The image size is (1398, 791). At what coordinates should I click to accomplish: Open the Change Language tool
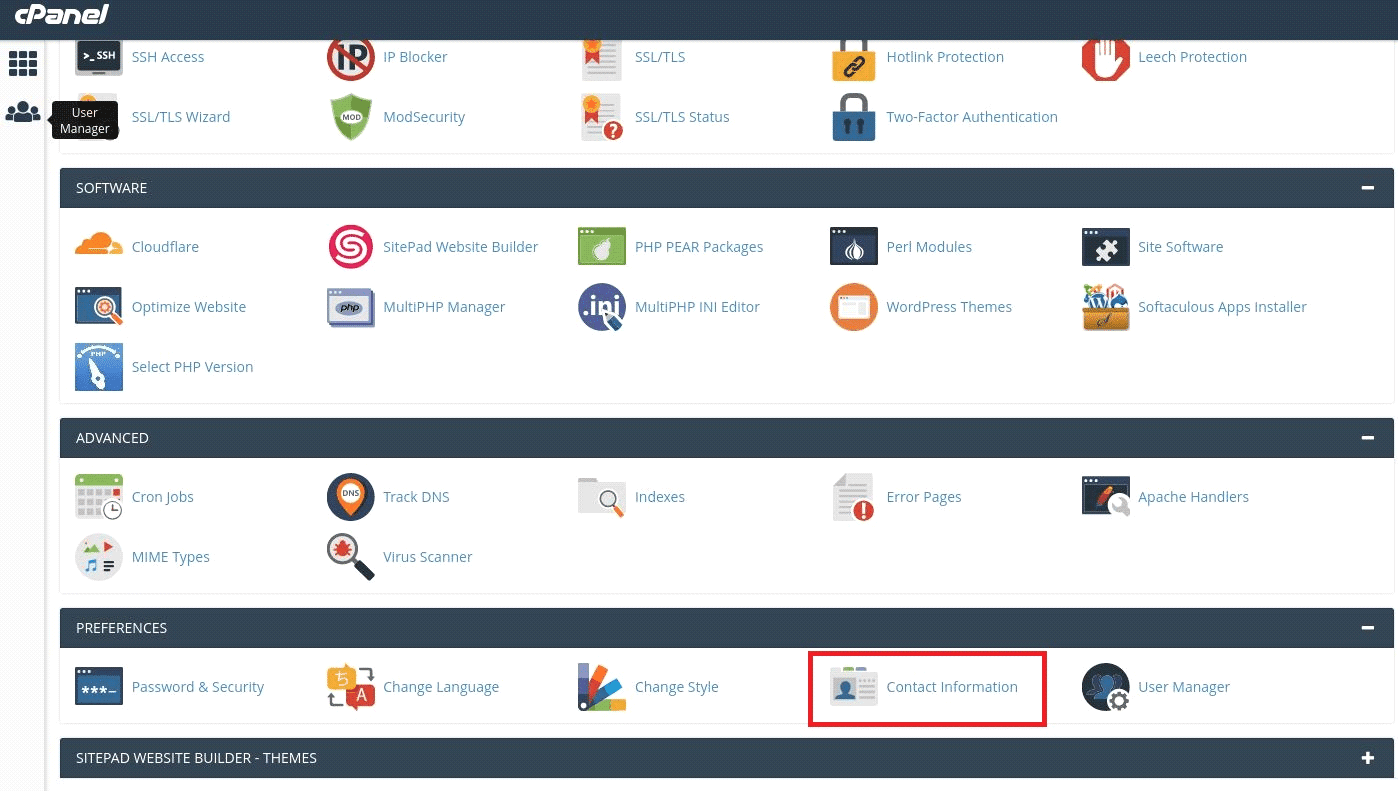pyautogui.click(x=441, y=686)
